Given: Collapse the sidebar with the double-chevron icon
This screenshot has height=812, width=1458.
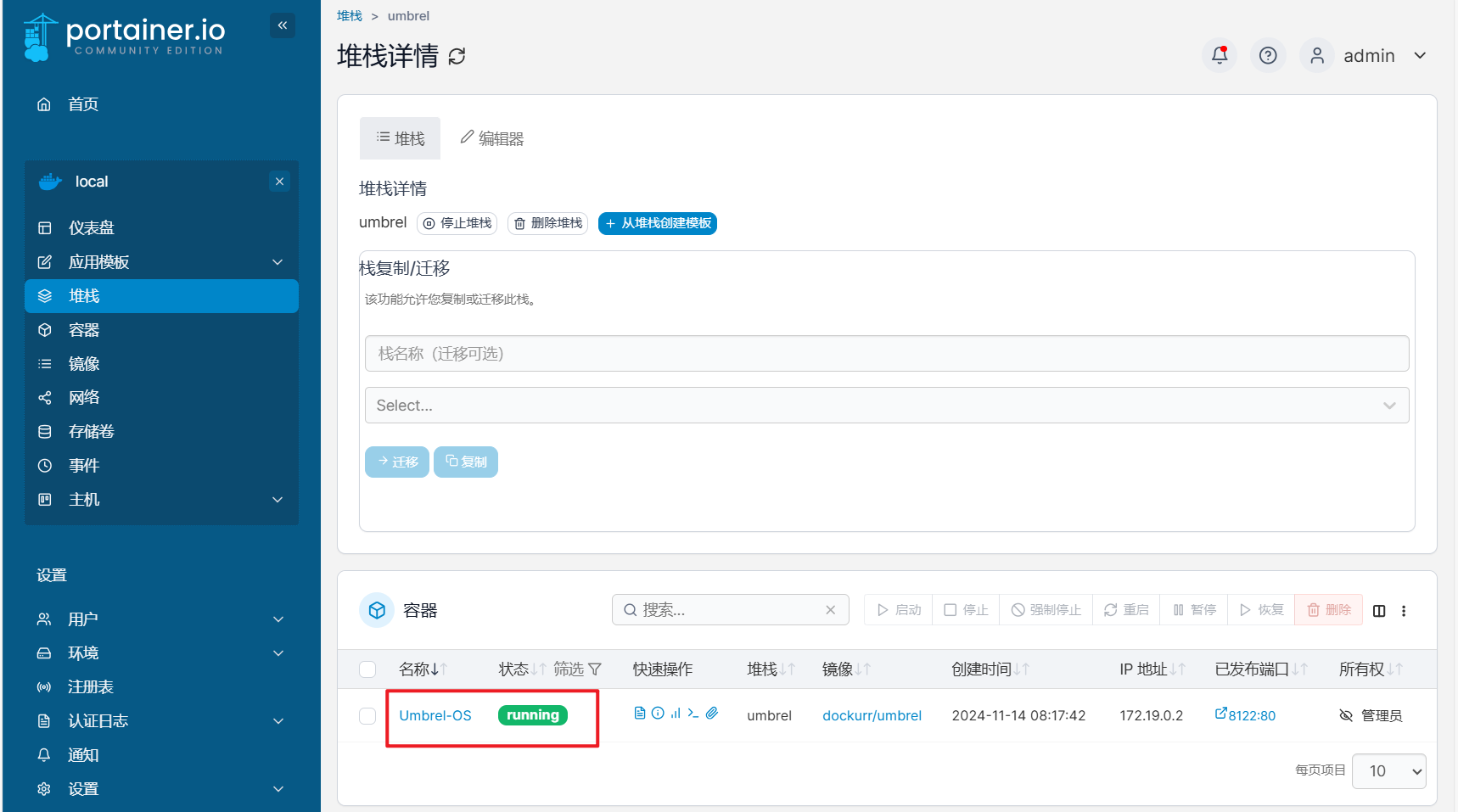Looking at the screenshot, I should point(283,25).
